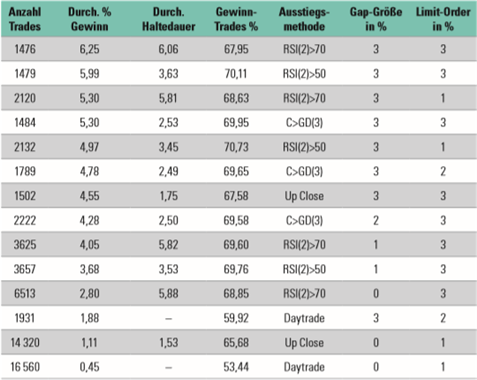Viewport: 477px width, 380px height.
Task: Select the Ausstiegsmethode column header
Action: (304, 19)
